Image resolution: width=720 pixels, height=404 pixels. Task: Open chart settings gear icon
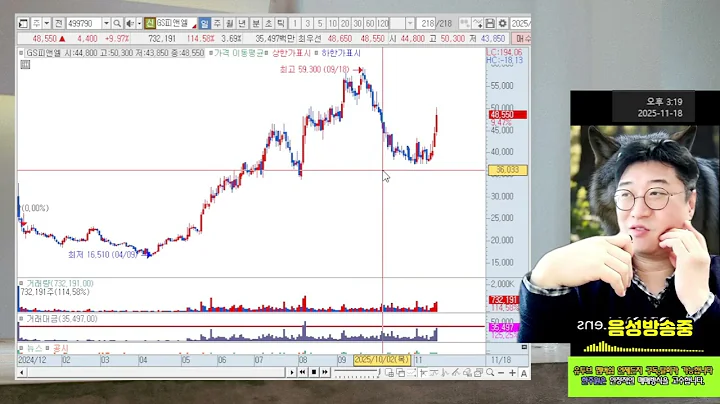(503, 23)
